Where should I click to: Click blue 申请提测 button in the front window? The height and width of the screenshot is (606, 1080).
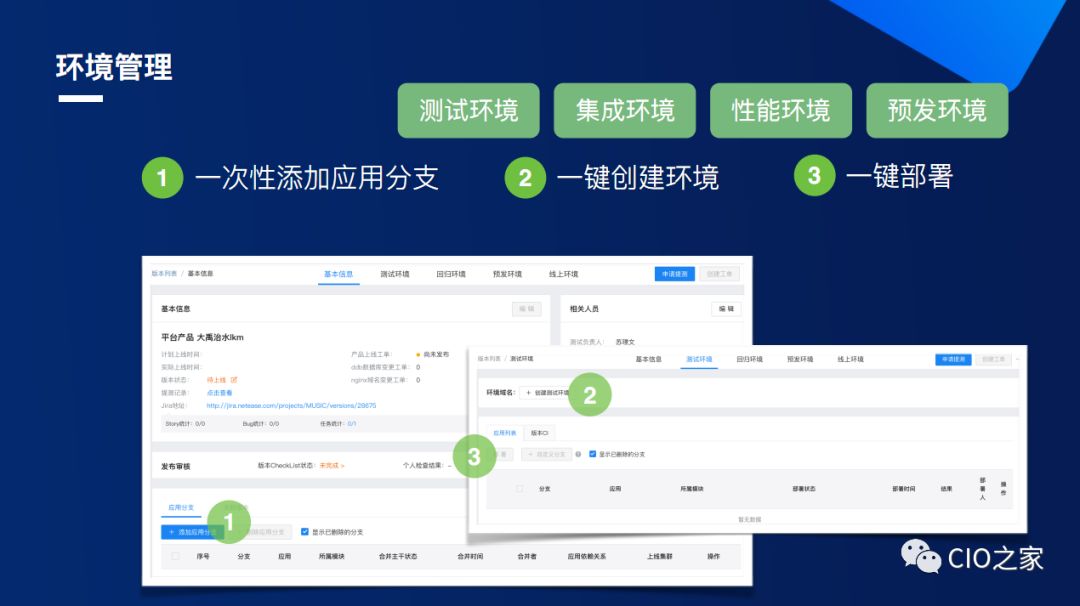[953, 359]
